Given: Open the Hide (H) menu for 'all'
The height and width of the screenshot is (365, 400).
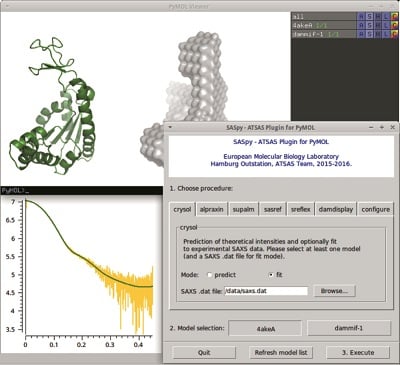Looking at the screenshot, I should [x=378, y=16].
